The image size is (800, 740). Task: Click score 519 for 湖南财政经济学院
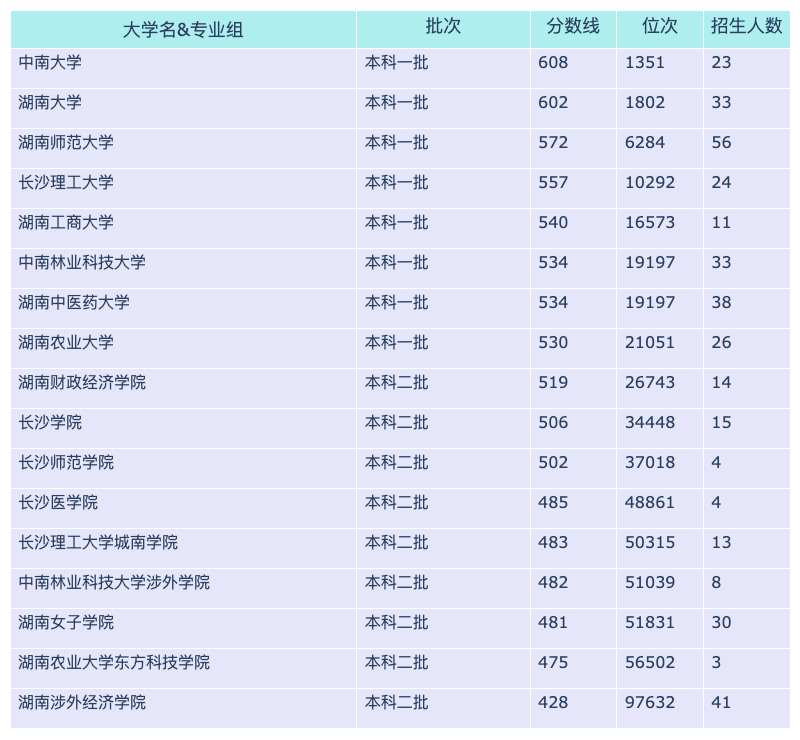[553, 382]
